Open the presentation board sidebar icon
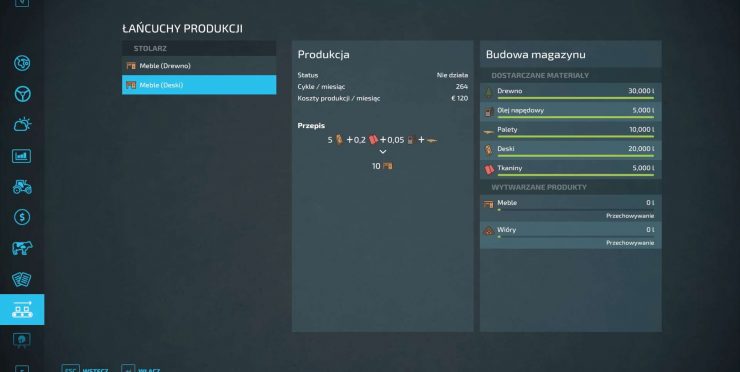 pyautogui.click(x=22, y=340)
